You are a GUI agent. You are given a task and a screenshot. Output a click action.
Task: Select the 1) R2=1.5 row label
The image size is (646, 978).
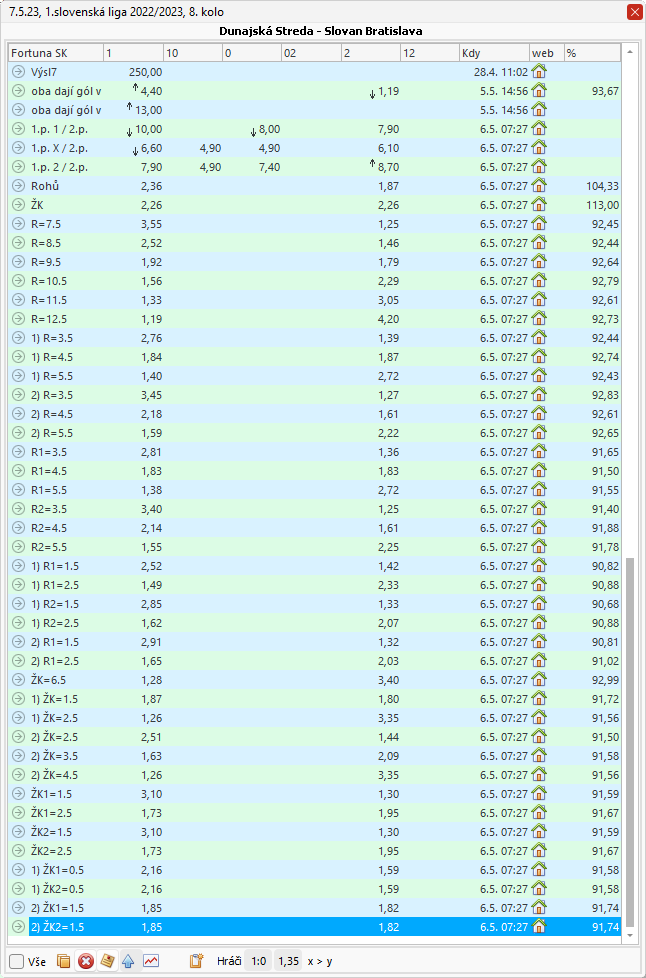pyautogui.click(x=55, y=604)
